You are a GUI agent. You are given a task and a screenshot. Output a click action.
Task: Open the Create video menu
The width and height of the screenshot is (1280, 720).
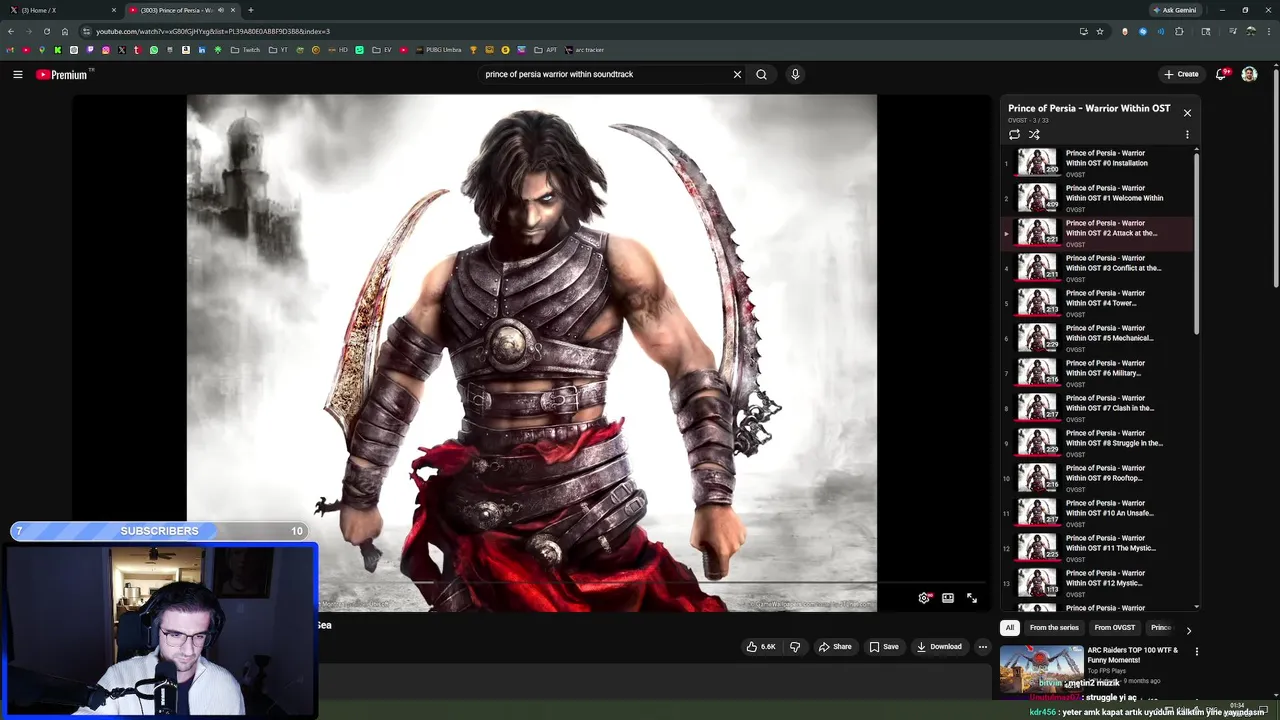click(x=1181, y=74)
